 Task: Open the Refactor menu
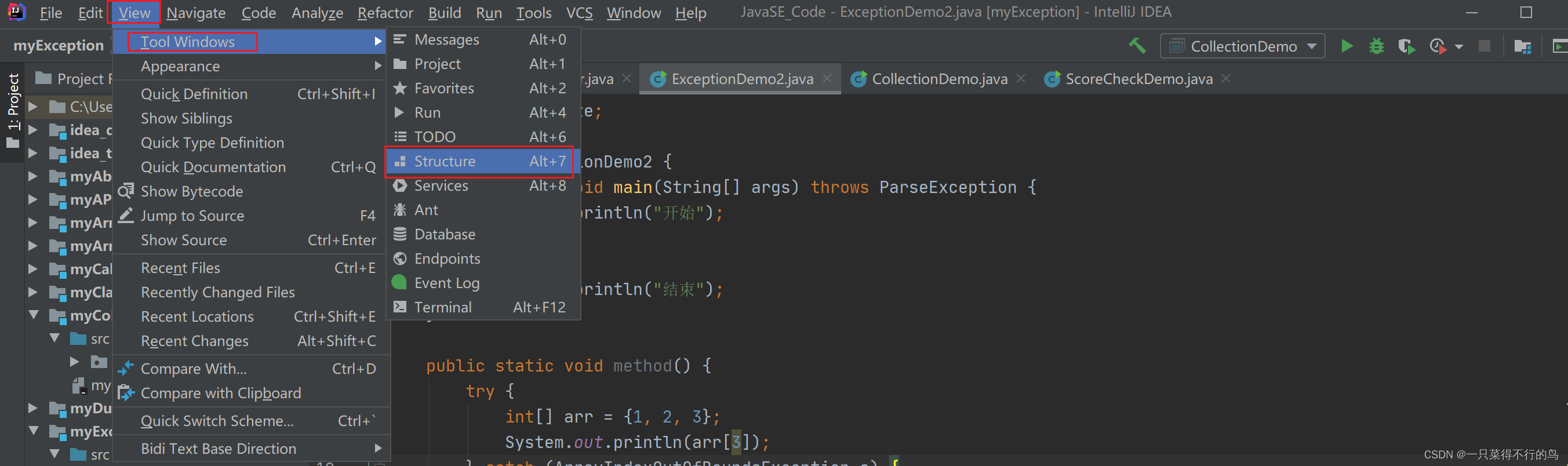click(385, 13)
